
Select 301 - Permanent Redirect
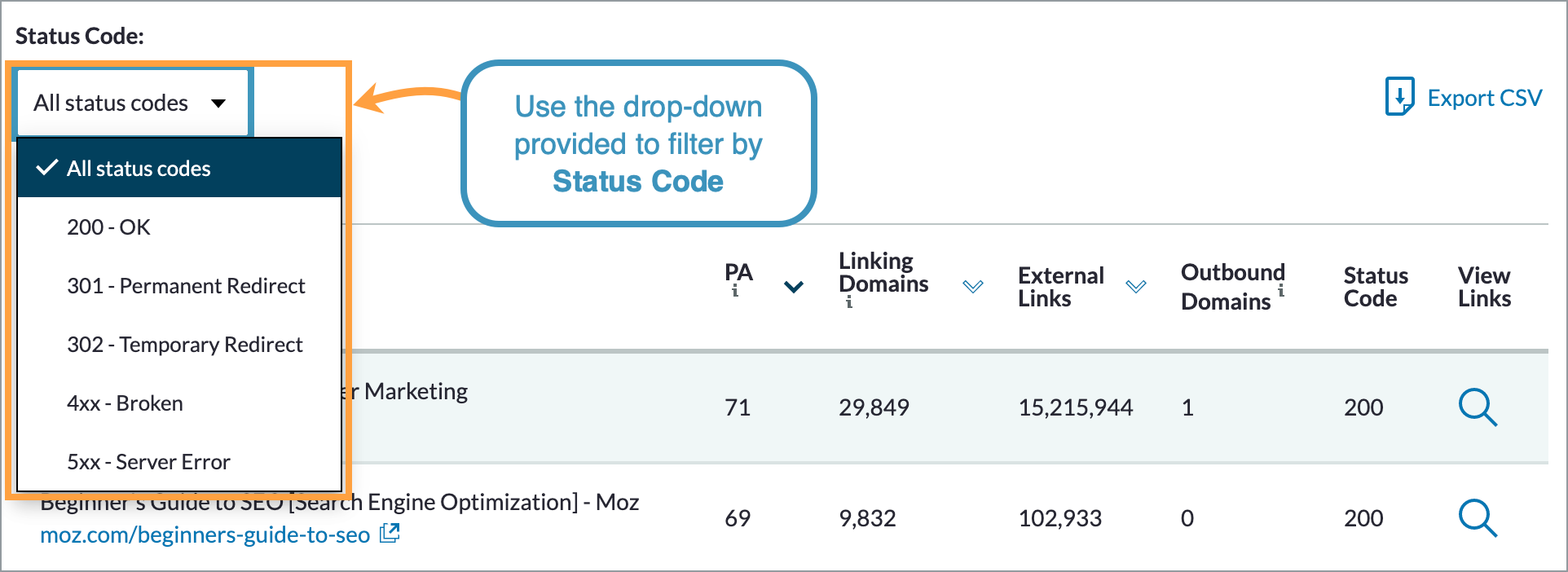coord(187,286)
